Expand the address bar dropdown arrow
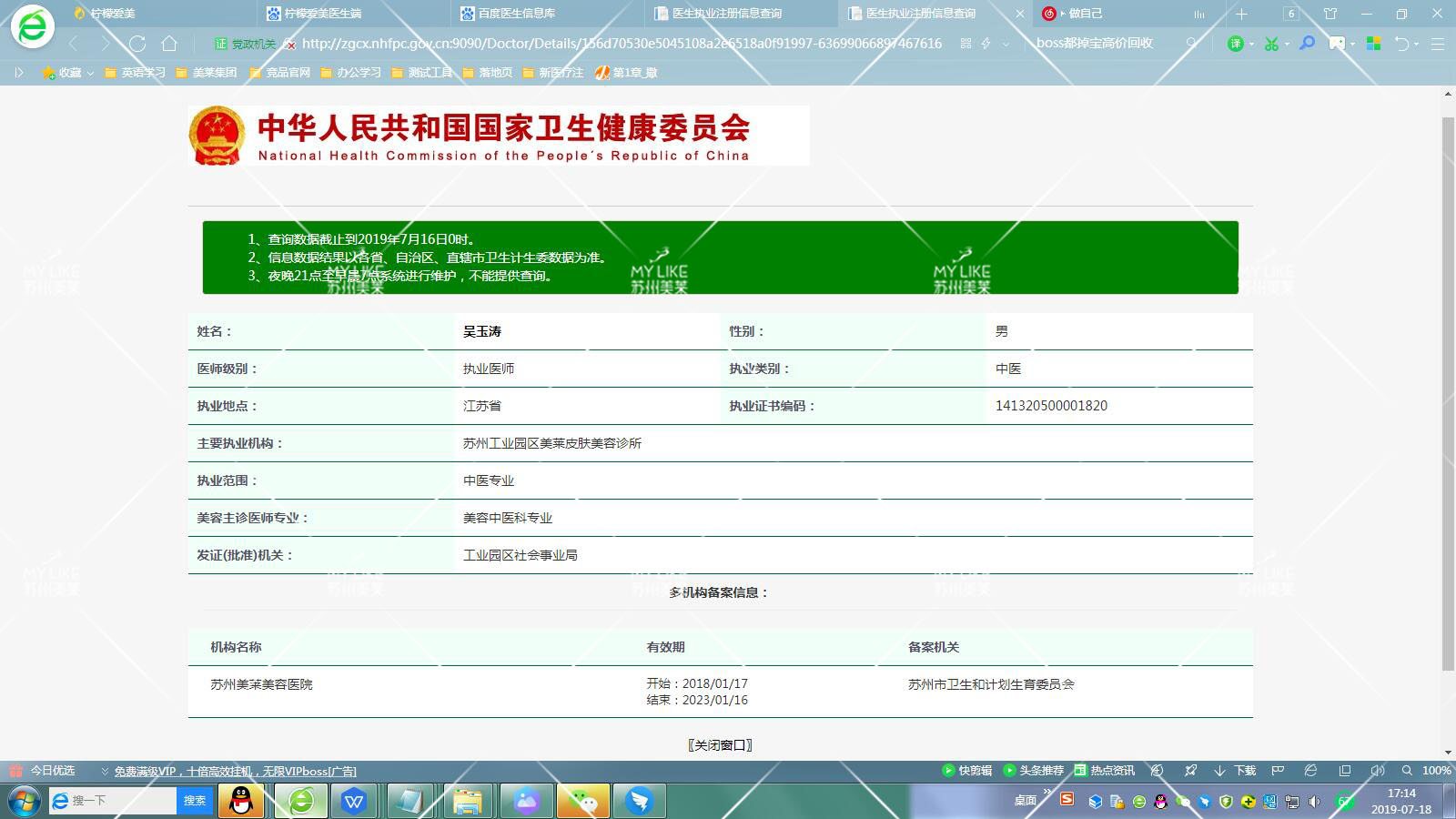1456x819 pixels. (x=1006, y=44)
